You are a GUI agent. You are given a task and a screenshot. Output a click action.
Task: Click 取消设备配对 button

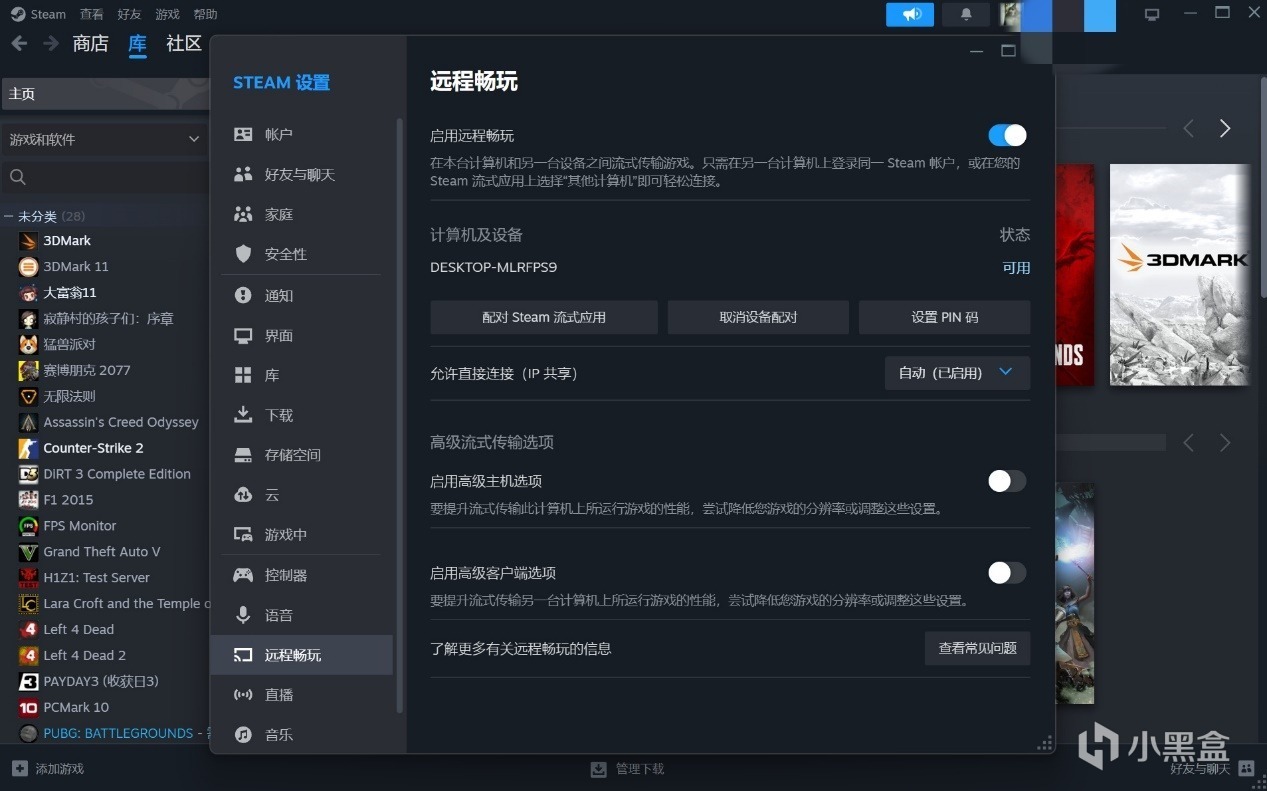pos(758,317)
